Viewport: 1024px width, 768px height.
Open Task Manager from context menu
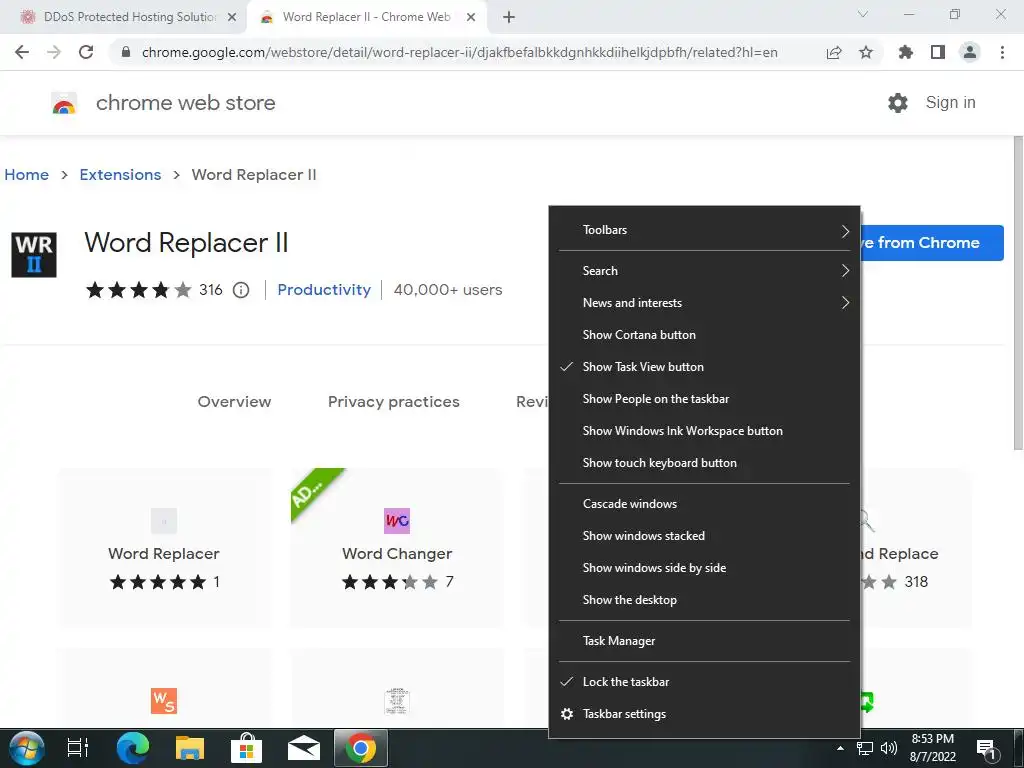click(x=704, y=641)
